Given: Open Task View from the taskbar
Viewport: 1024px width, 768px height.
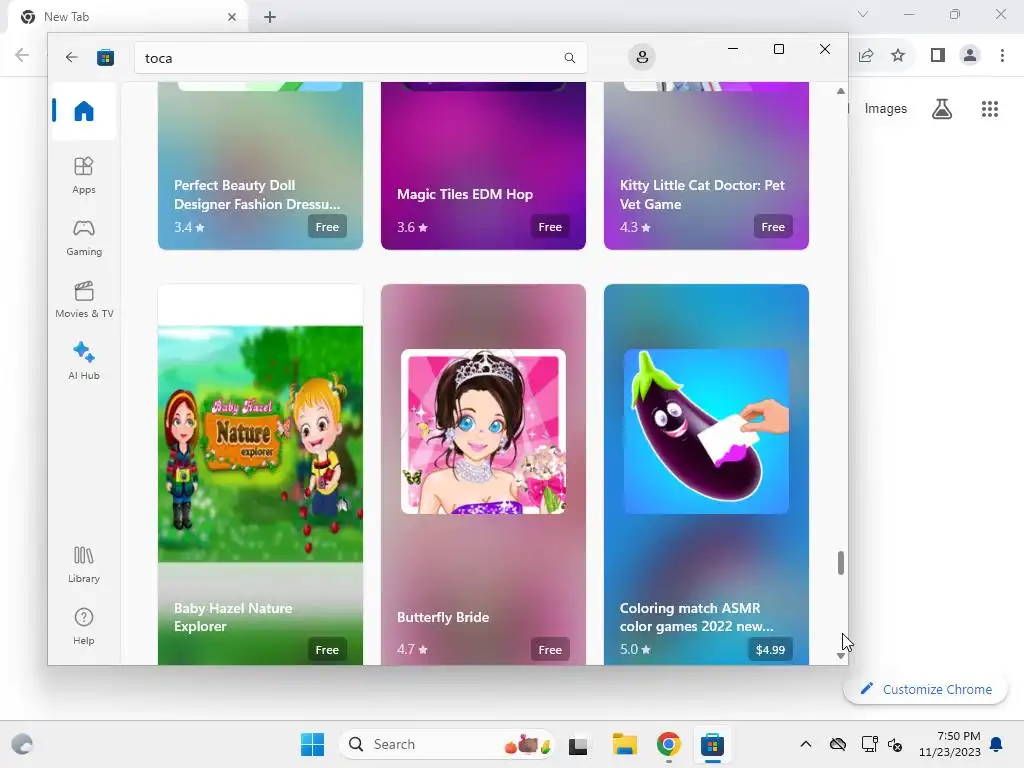Looking at the screenshot, I should [578, 744].
